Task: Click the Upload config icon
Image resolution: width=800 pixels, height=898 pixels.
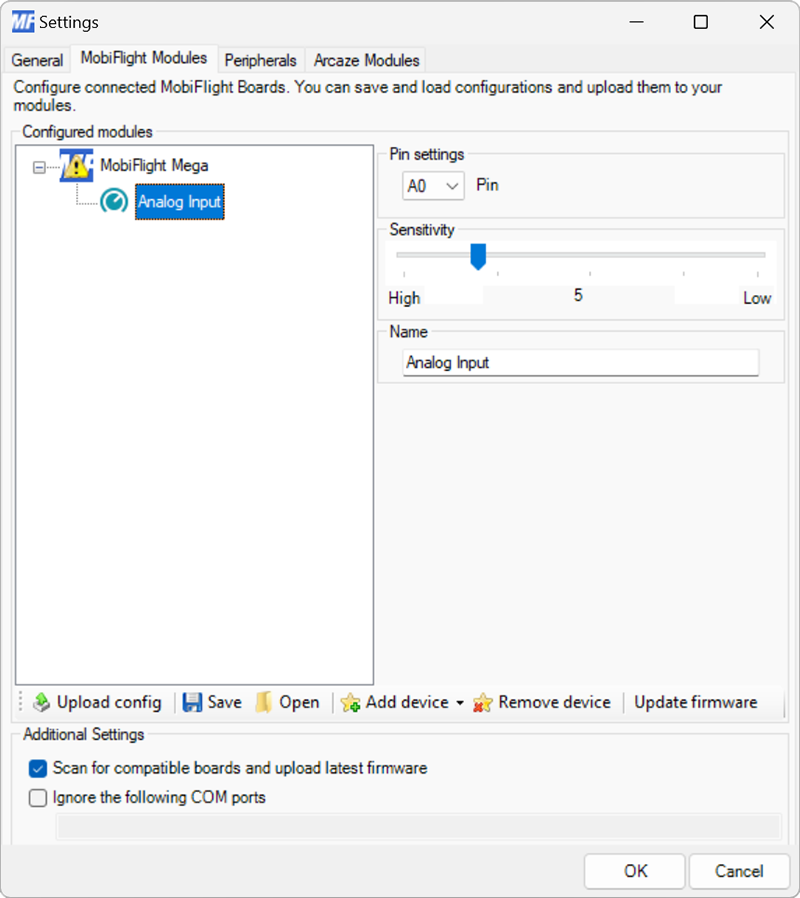Action: 42,702
